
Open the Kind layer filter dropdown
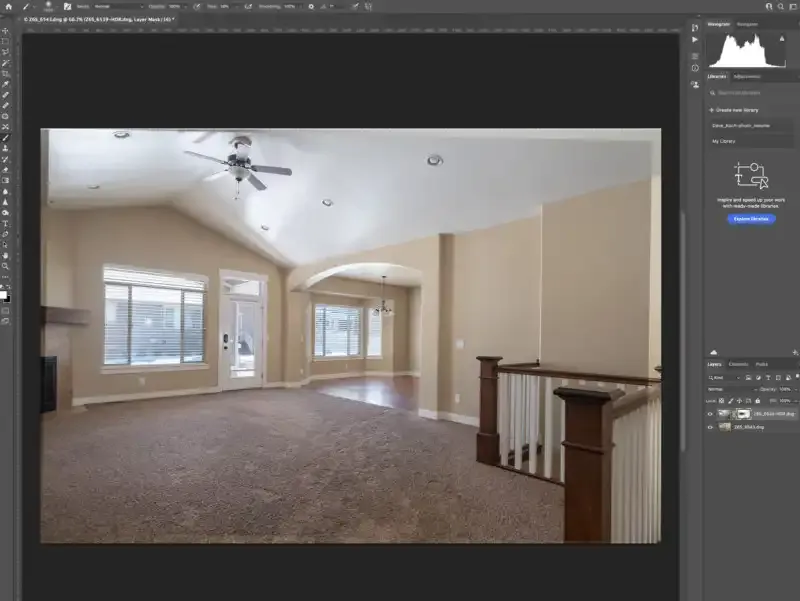(723, 378)
